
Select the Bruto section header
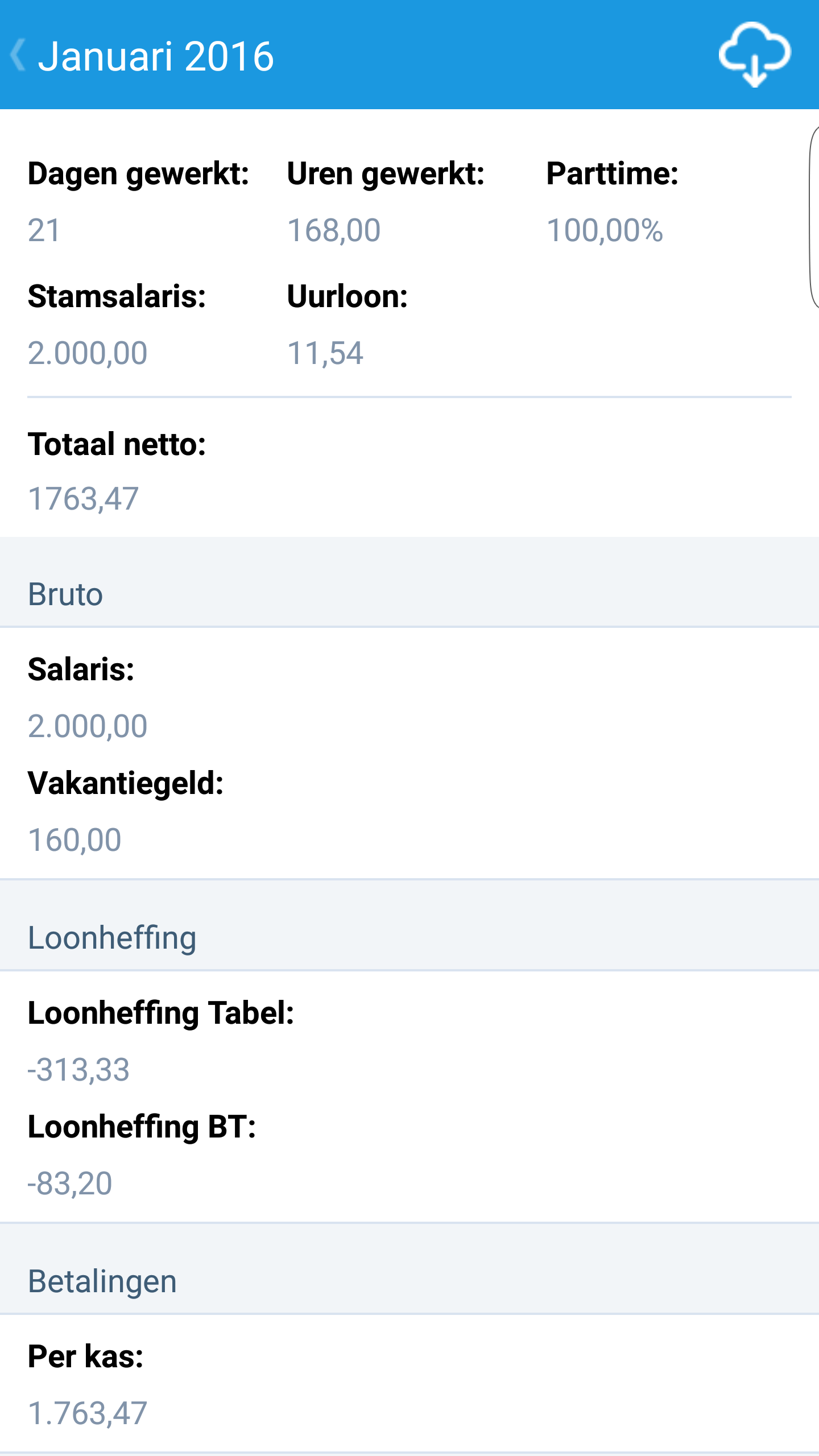[65, 594]
